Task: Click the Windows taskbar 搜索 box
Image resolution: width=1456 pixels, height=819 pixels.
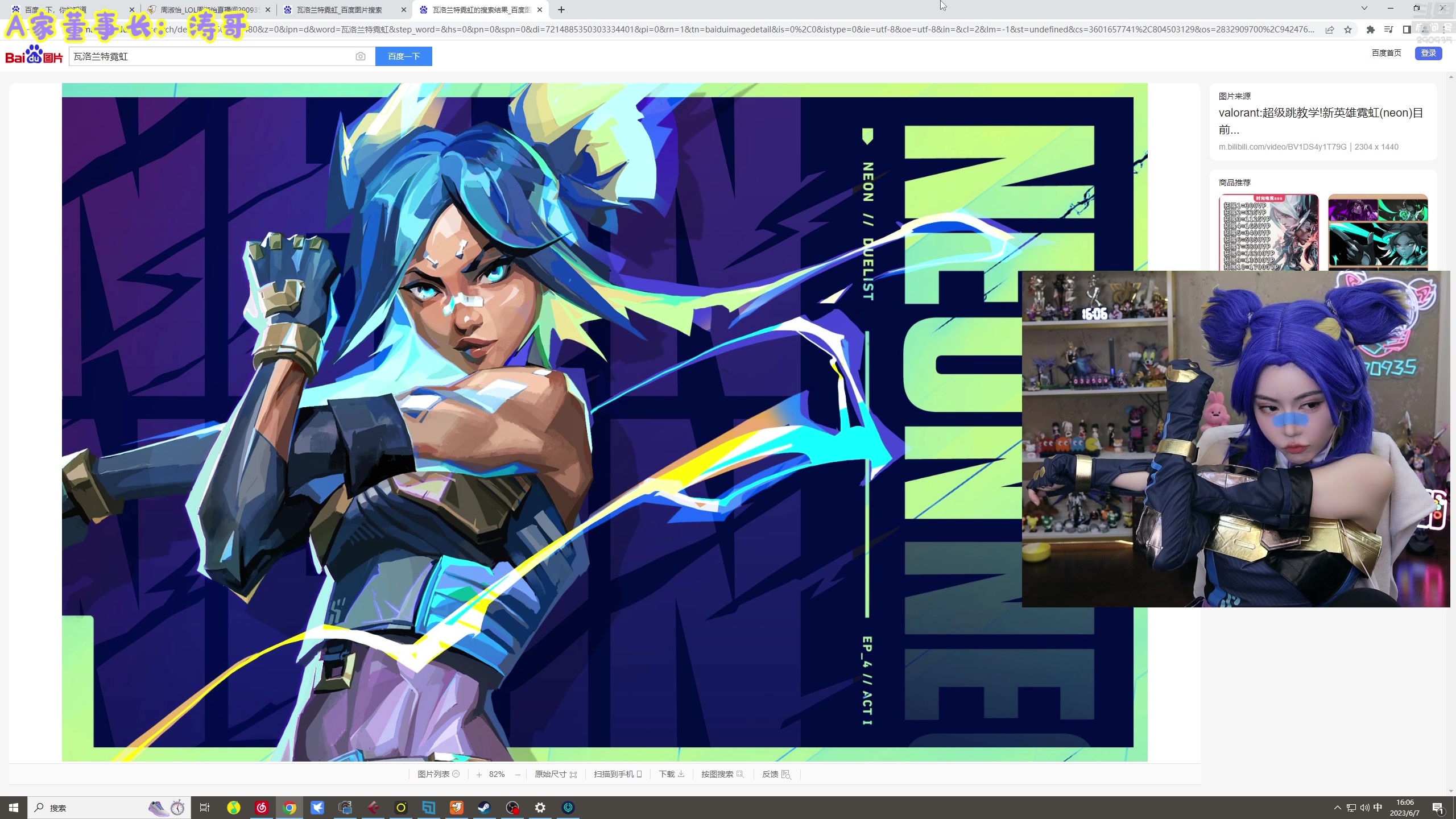Action: pos(109,808)
